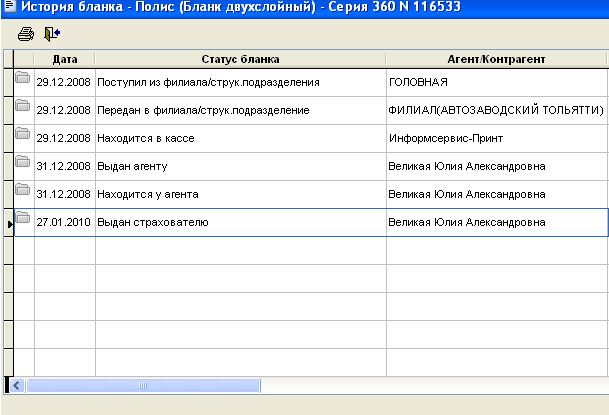Open folder icon of 'Выдан страхователю' row
The image size is (609, 415).
click(23, 217)
